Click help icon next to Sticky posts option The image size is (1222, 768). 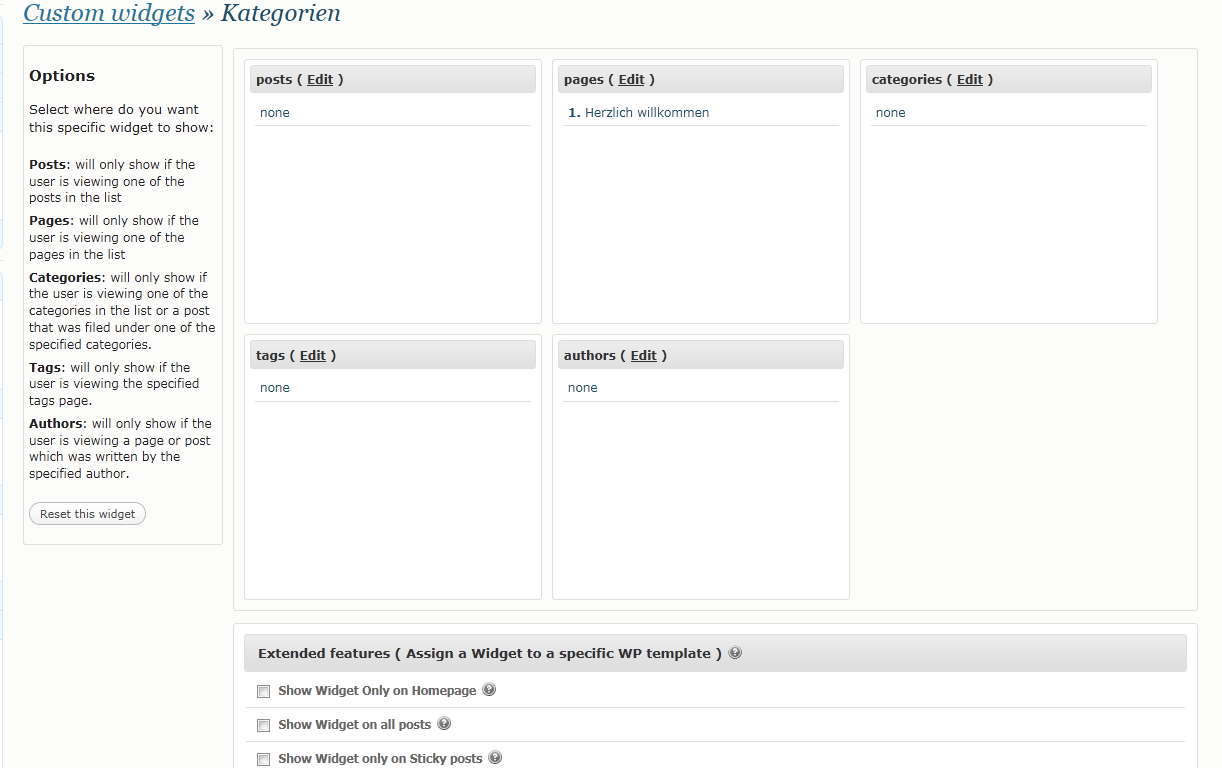495,758
